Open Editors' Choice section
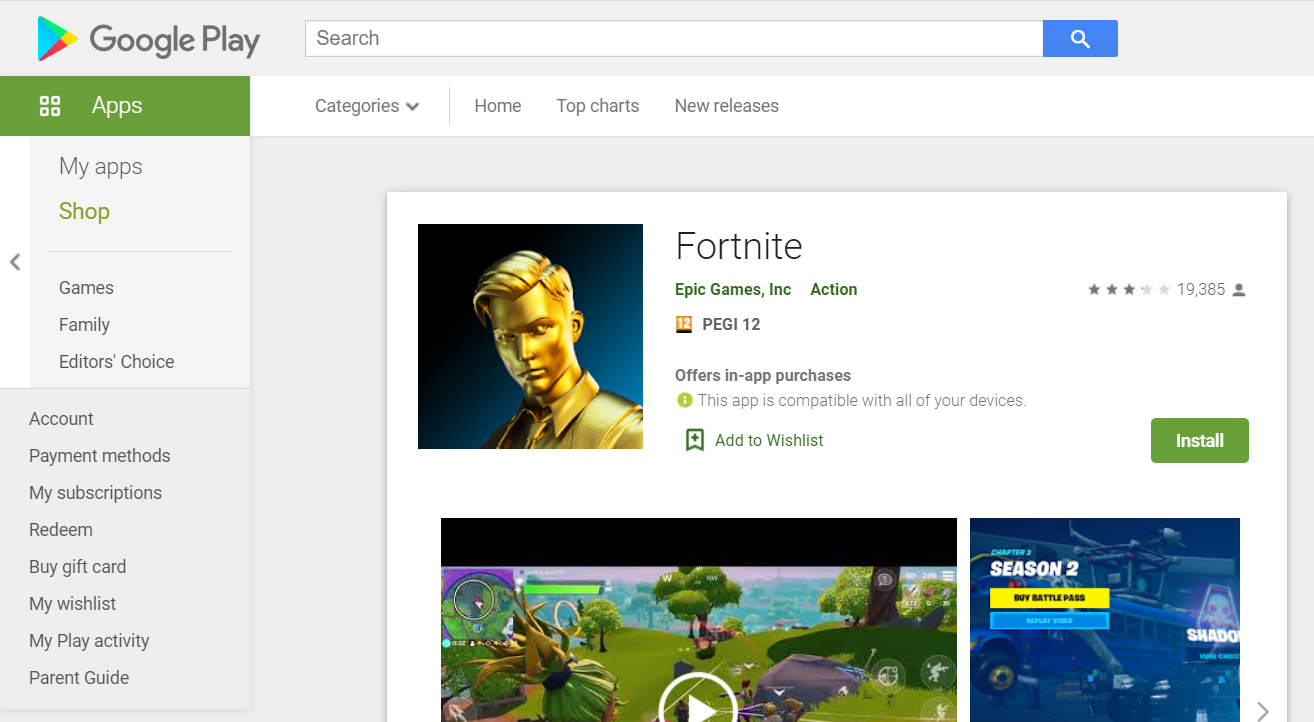 coord(116,362)
